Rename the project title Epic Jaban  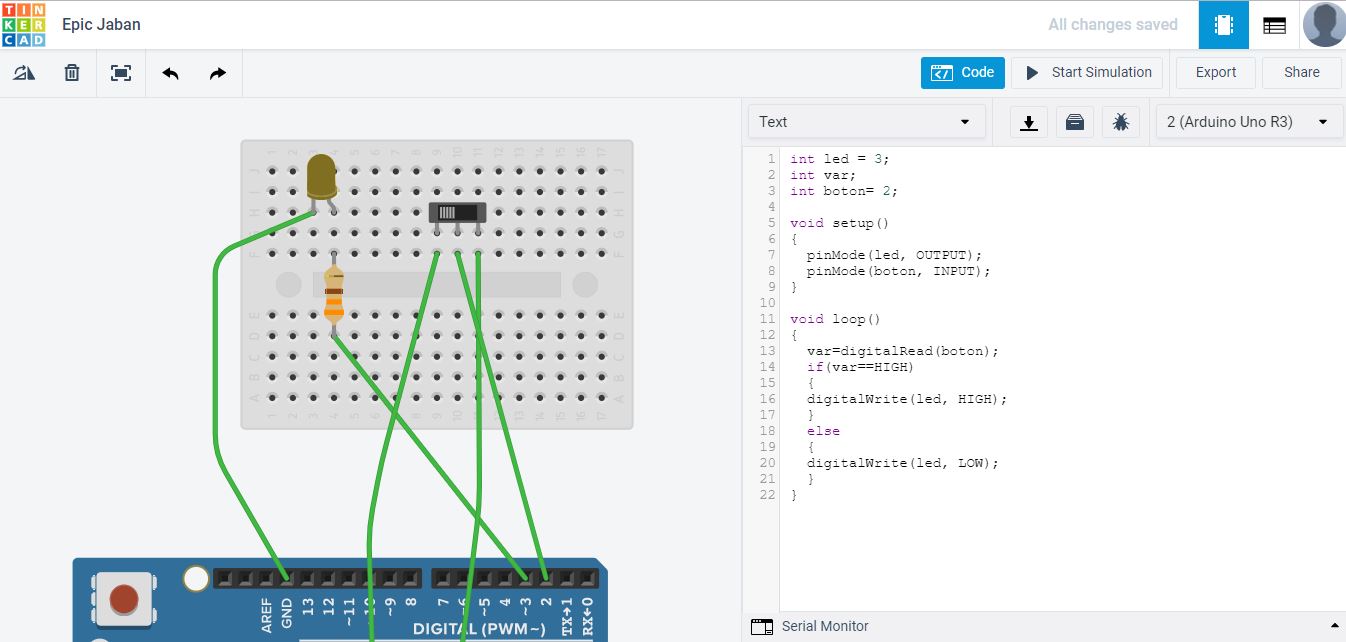[x=101, y=24]
